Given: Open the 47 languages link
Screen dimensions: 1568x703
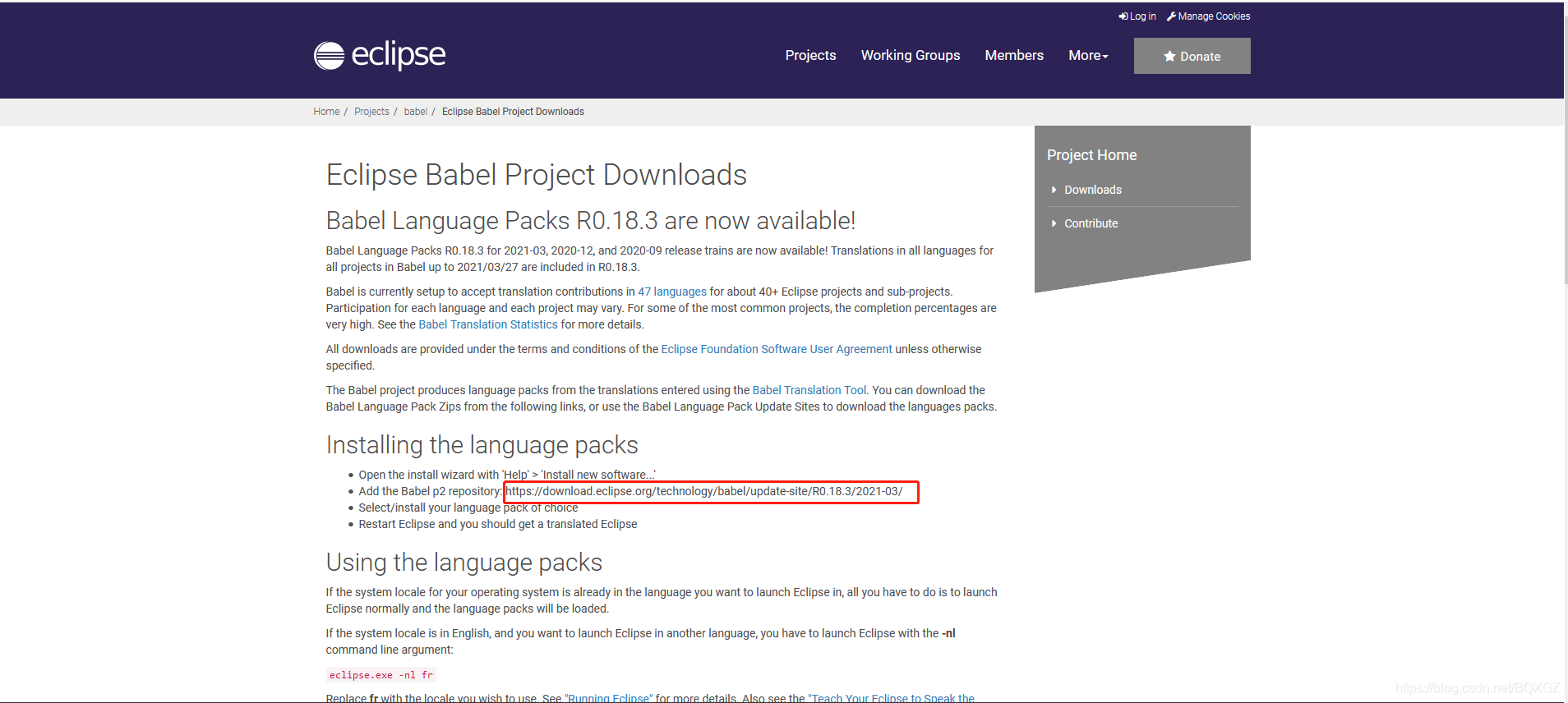Looking at the screenshot, I should click(672, 292).
